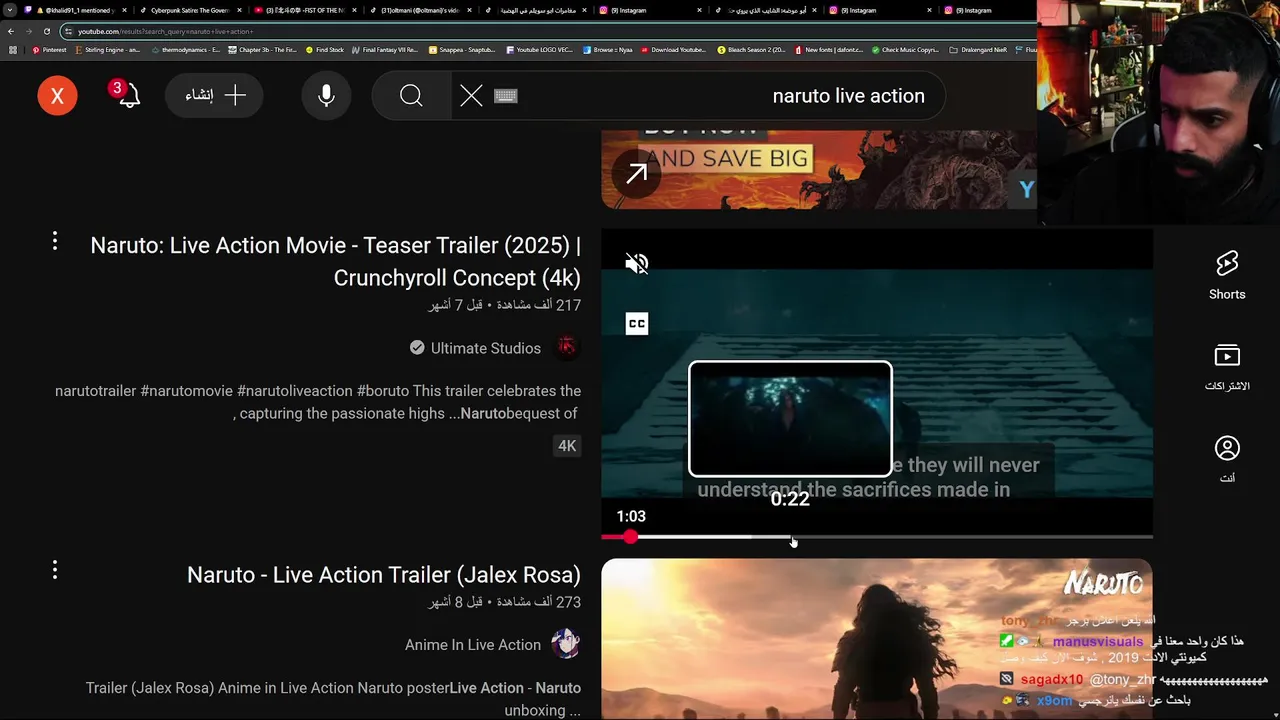
Task: Open the ad's external link arrow icon
Action: pyautogui.click(x=637, y=174)
